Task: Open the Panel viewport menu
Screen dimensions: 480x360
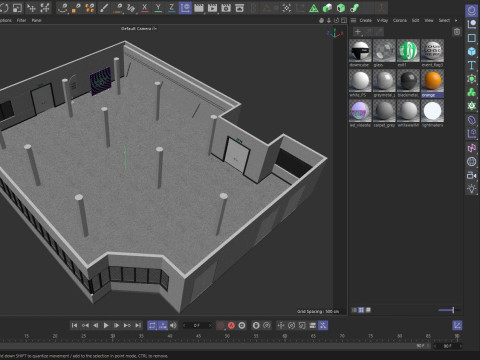Action: 36,20
